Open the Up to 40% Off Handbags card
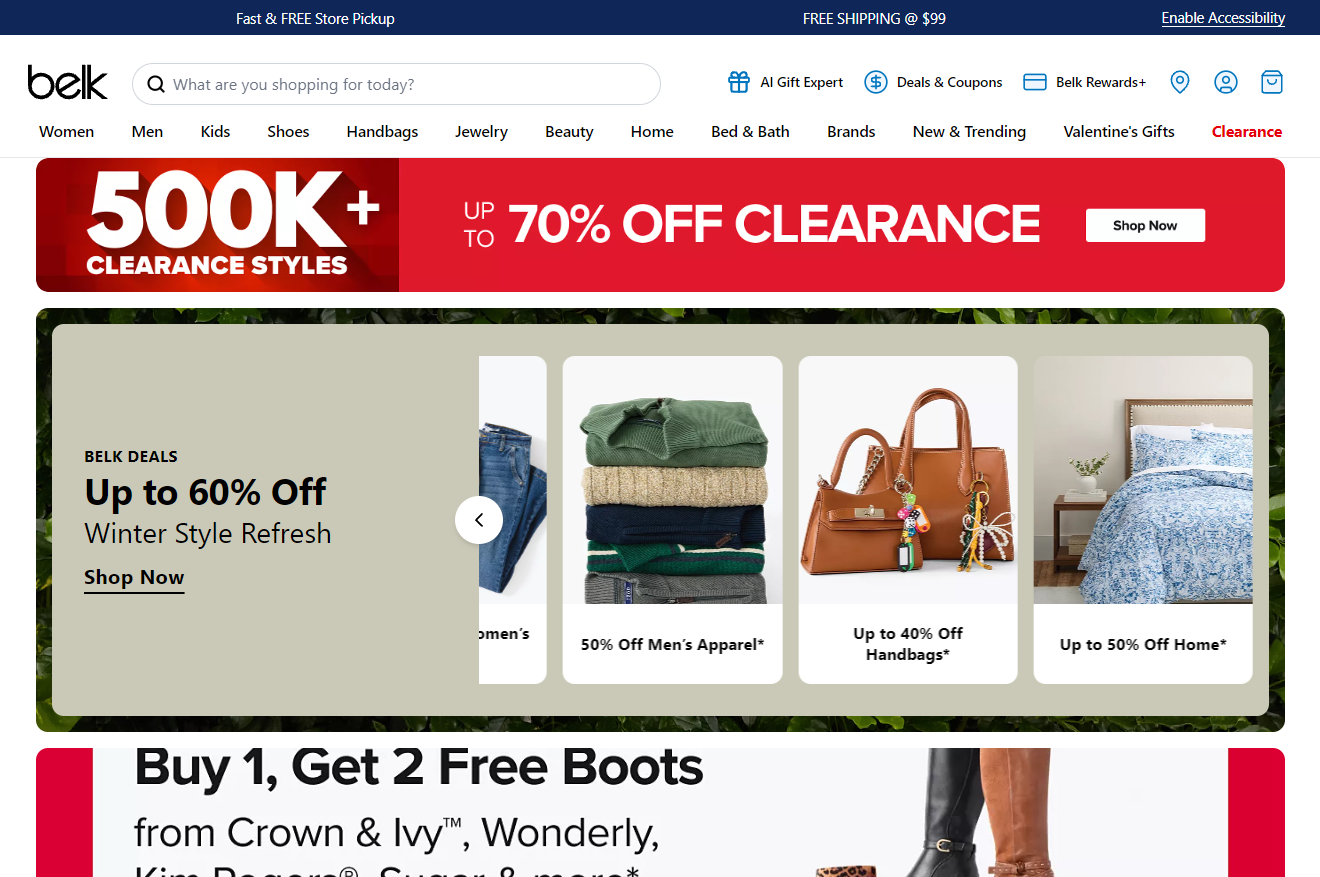The width and height of the screenshot is (1320, 877). click(x=908, y=520)
